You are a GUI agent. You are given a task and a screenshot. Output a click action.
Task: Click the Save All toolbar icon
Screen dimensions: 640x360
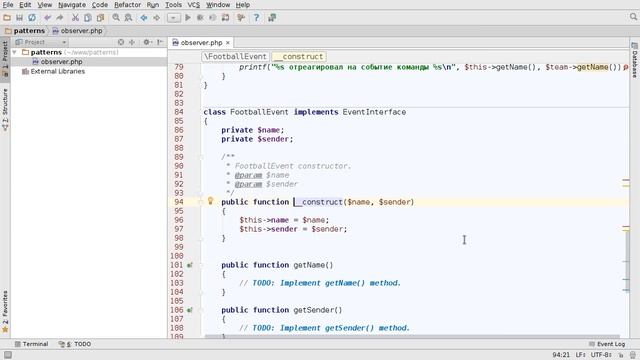(x=19, y=18)
